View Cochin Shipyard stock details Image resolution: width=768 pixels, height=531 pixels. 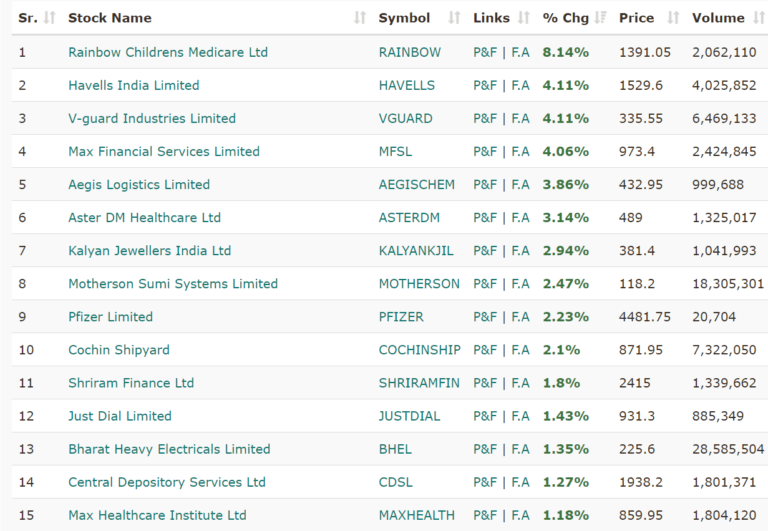pyautogui.click(x=119, y=349)
